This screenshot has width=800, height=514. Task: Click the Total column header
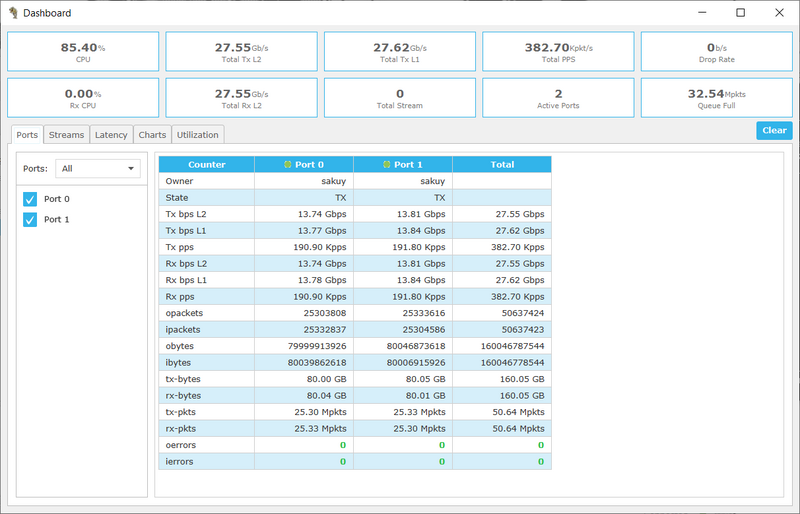502,165
